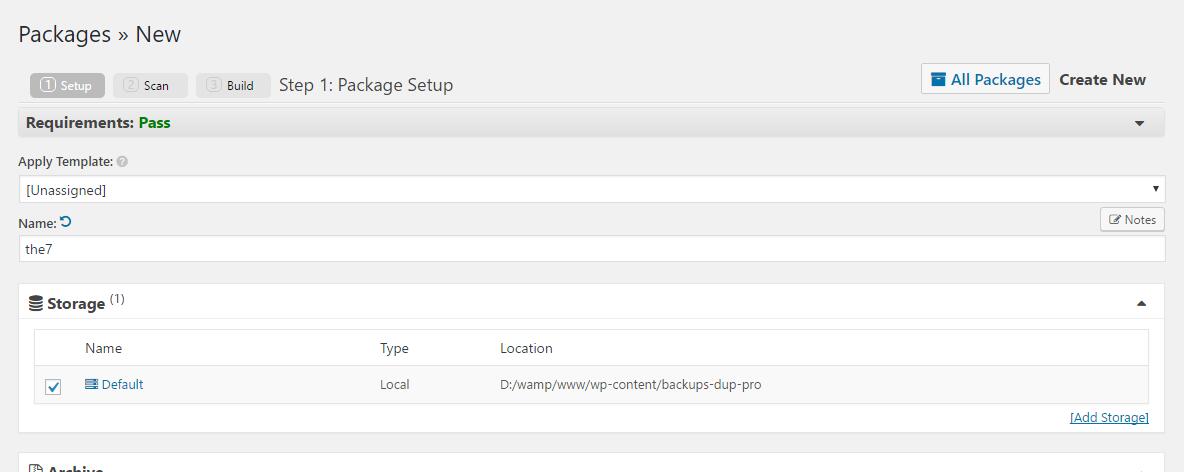This screenshot has height=472, width=1184.
Task: Uncheck the Default storage checkbox
Action: 53,386
